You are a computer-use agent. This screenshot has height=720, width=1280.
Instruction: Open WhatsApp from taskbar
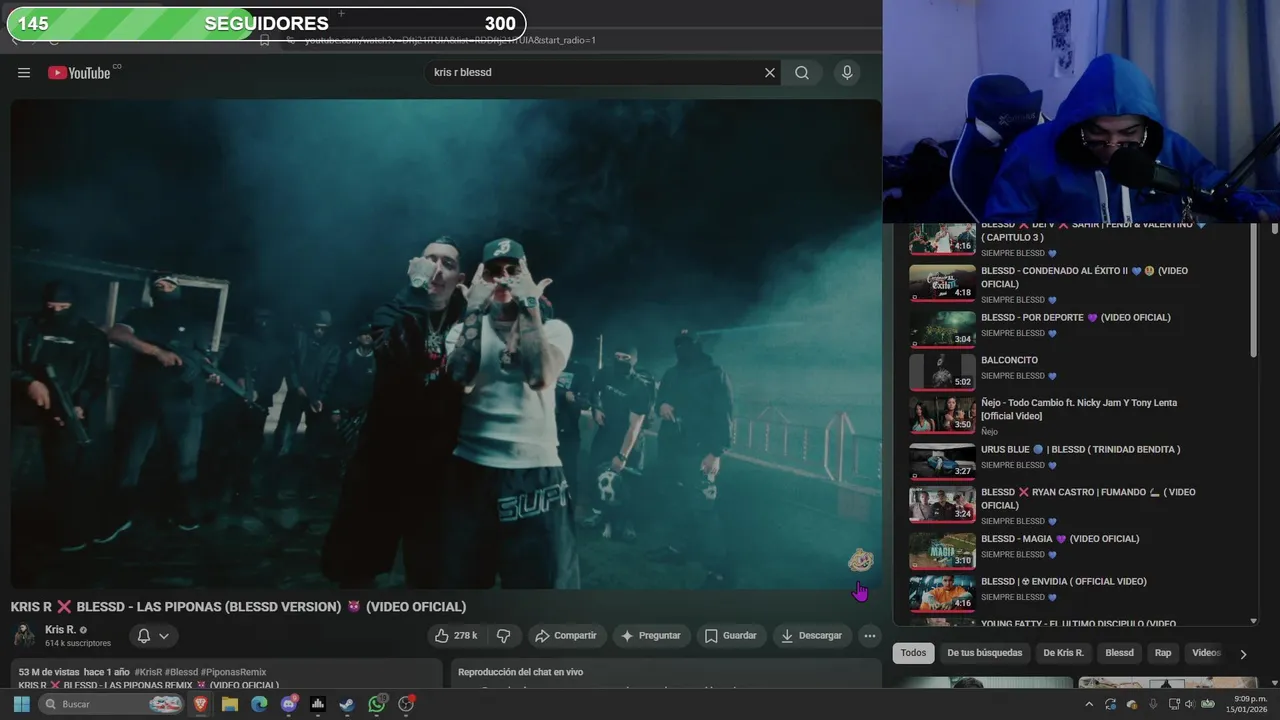377,704
